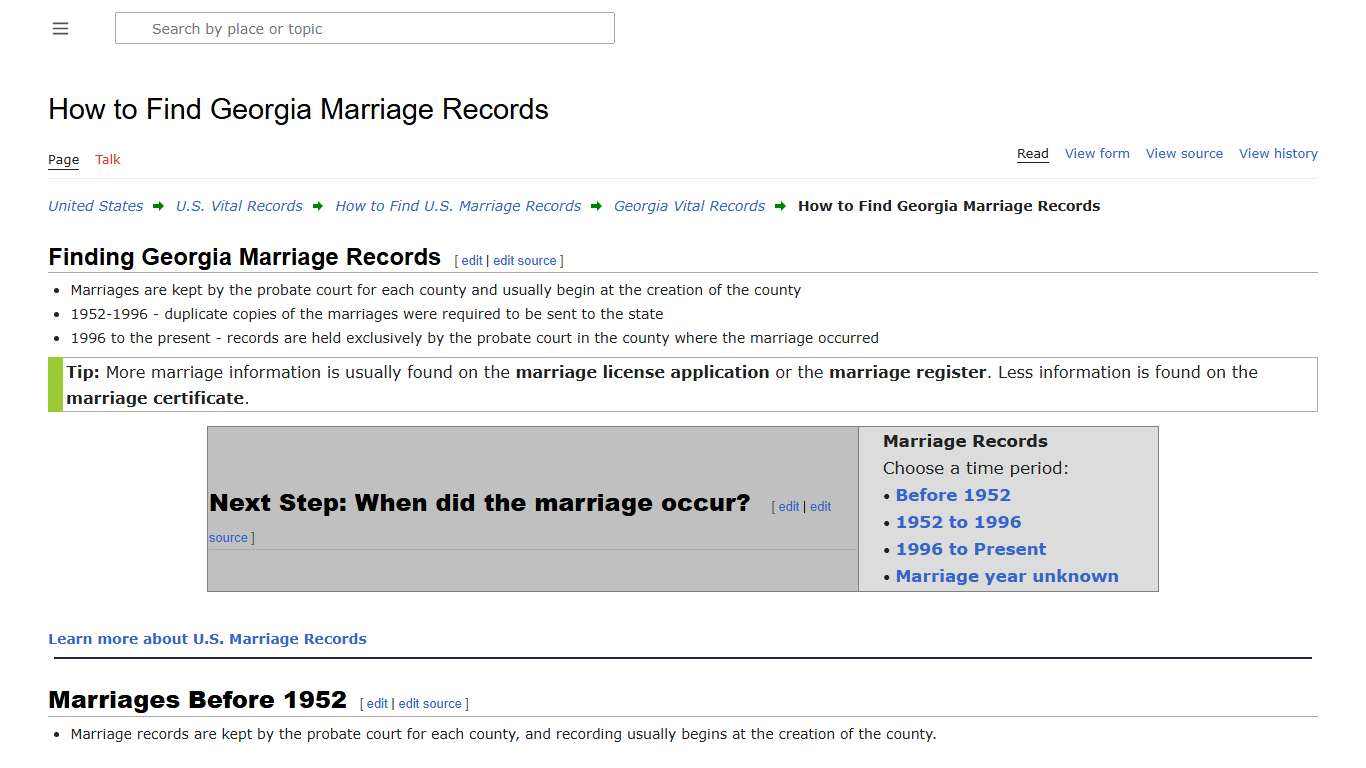Select the 1996 to Present option
1366x768 pixels.
coord(970,548)
